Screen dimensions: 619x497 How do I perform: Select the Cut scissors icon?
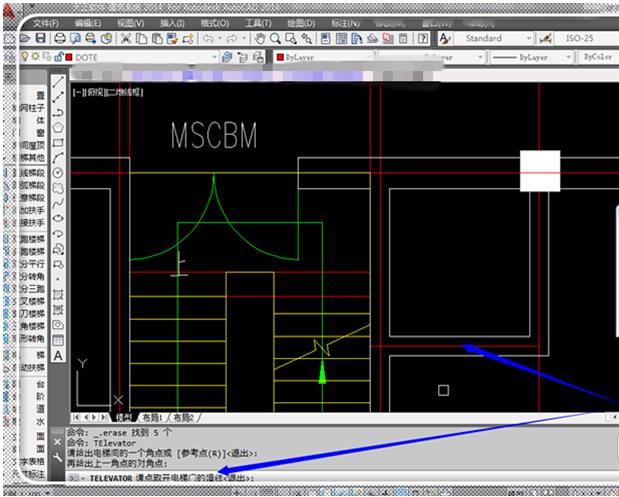(126, 38)
